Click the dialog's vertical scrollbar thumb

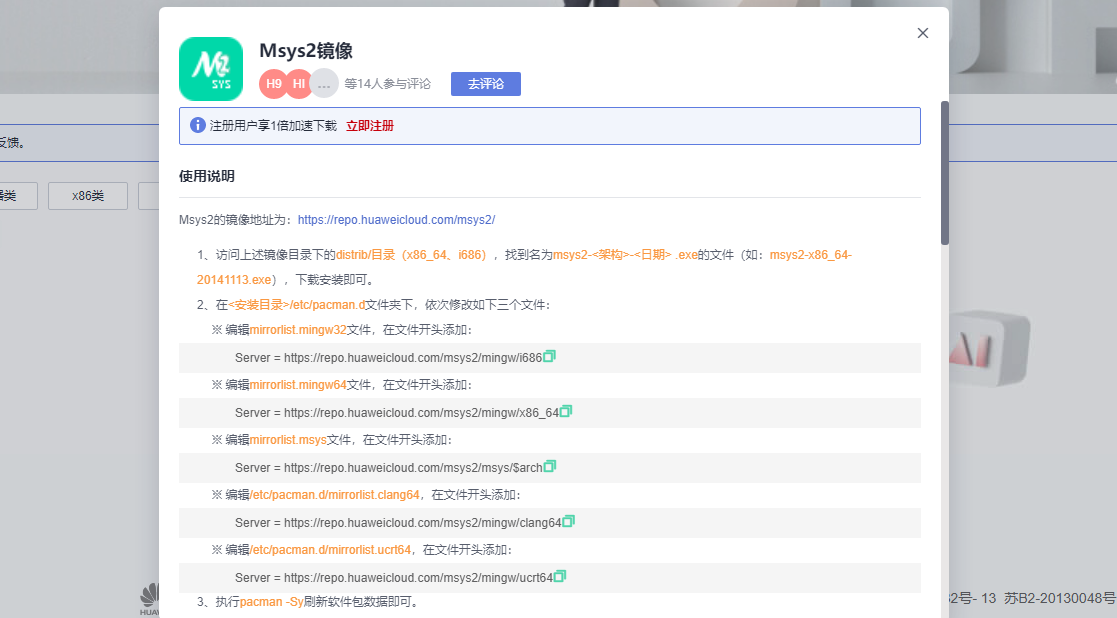(x=944, y=172)
